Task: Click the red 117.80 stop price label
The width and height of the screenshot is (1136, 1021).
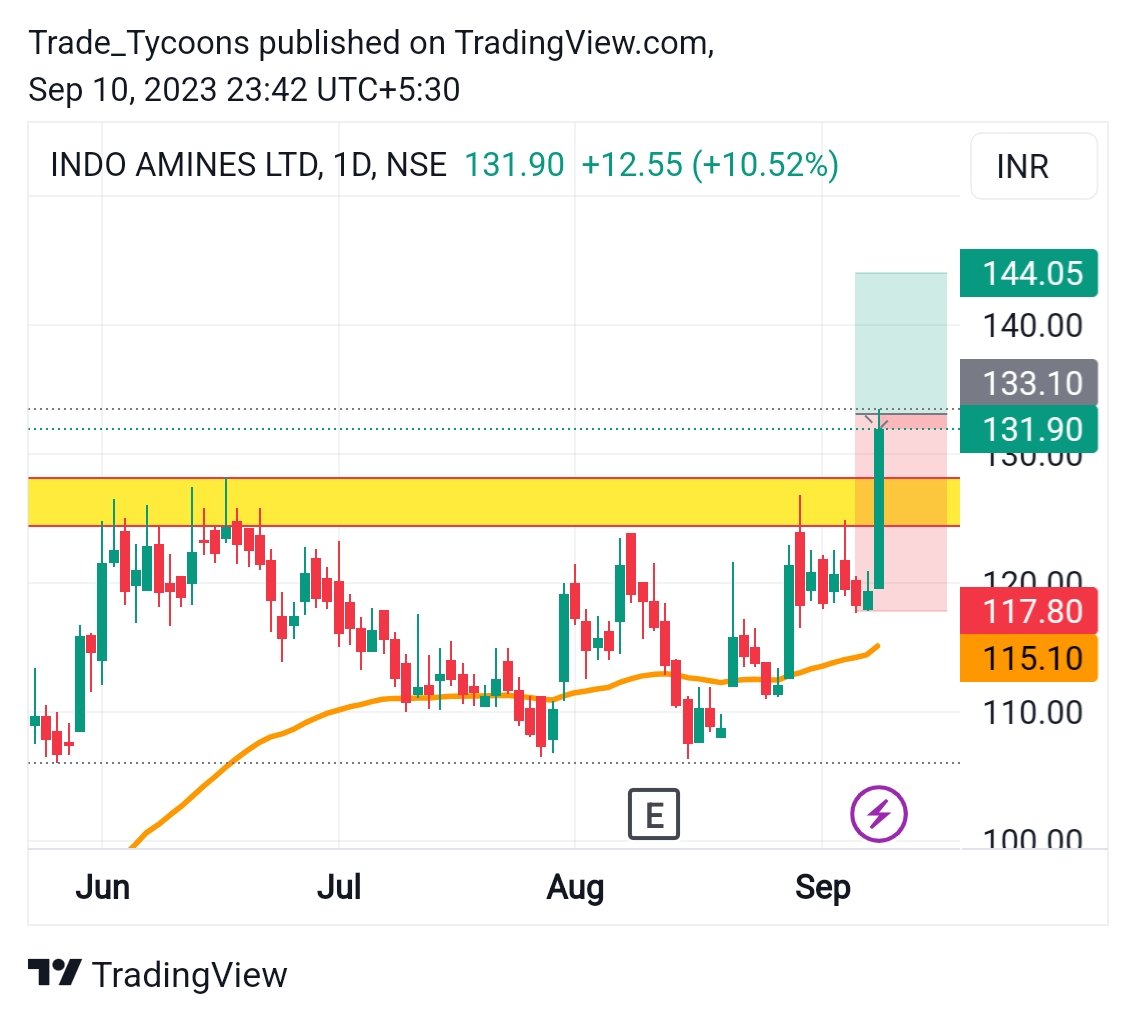Action: (1029, 611)
